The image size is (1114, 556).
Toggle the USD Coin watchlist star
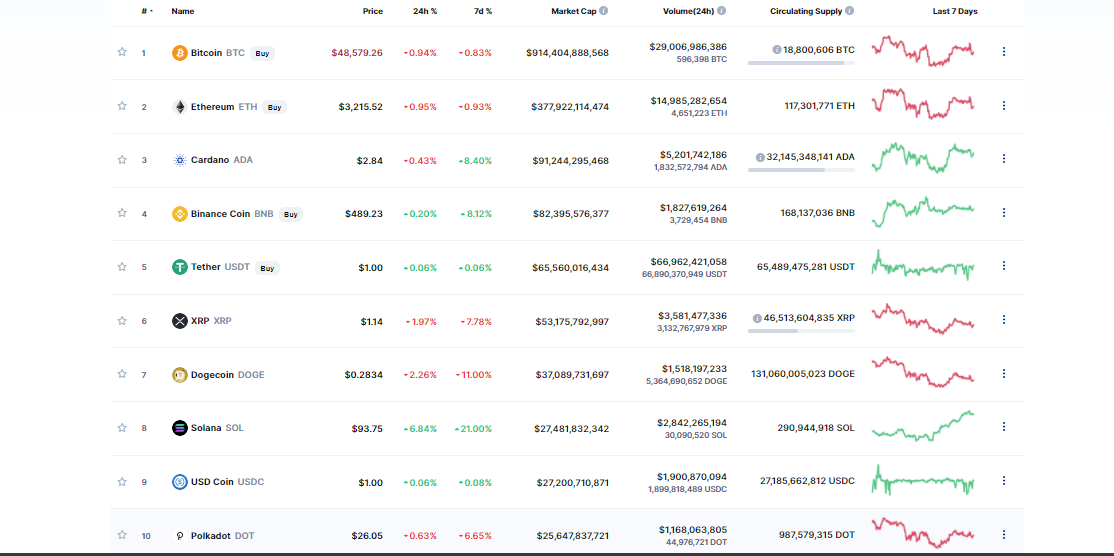[x=122, y=481]
